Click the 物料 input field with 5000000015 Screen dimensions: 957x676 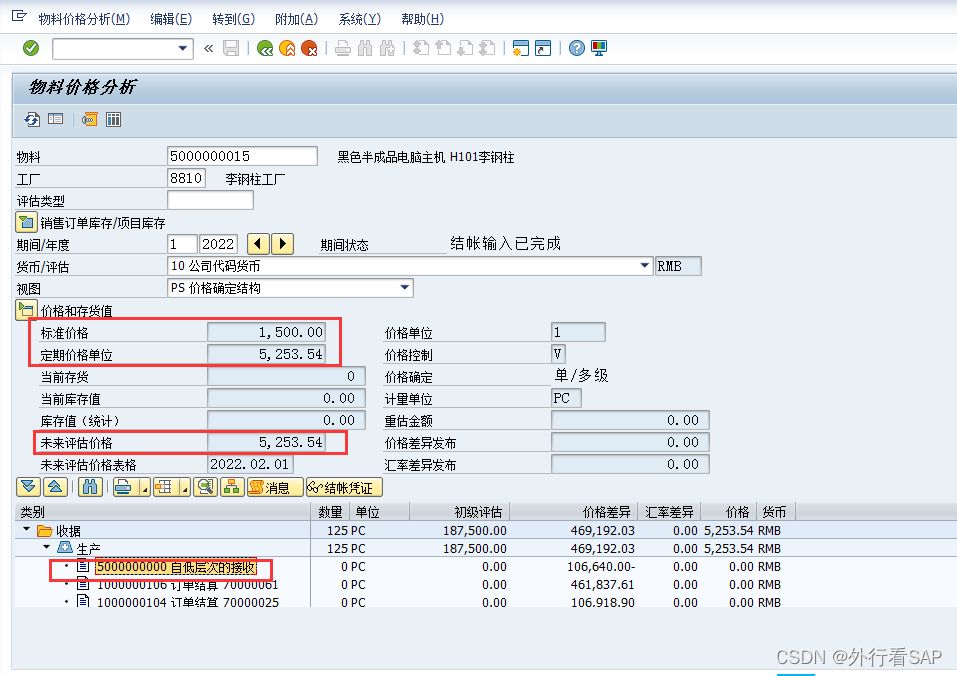point(242,156)
